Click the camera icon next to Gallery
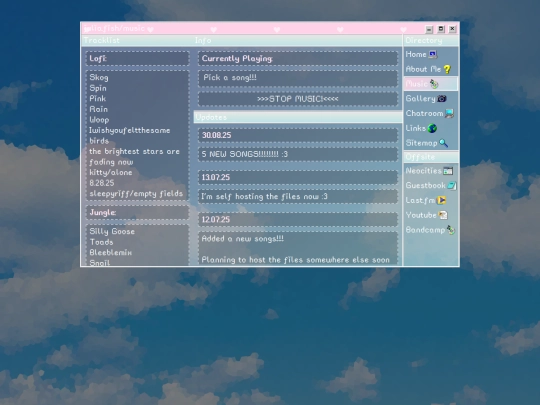 tap(442, 99)
